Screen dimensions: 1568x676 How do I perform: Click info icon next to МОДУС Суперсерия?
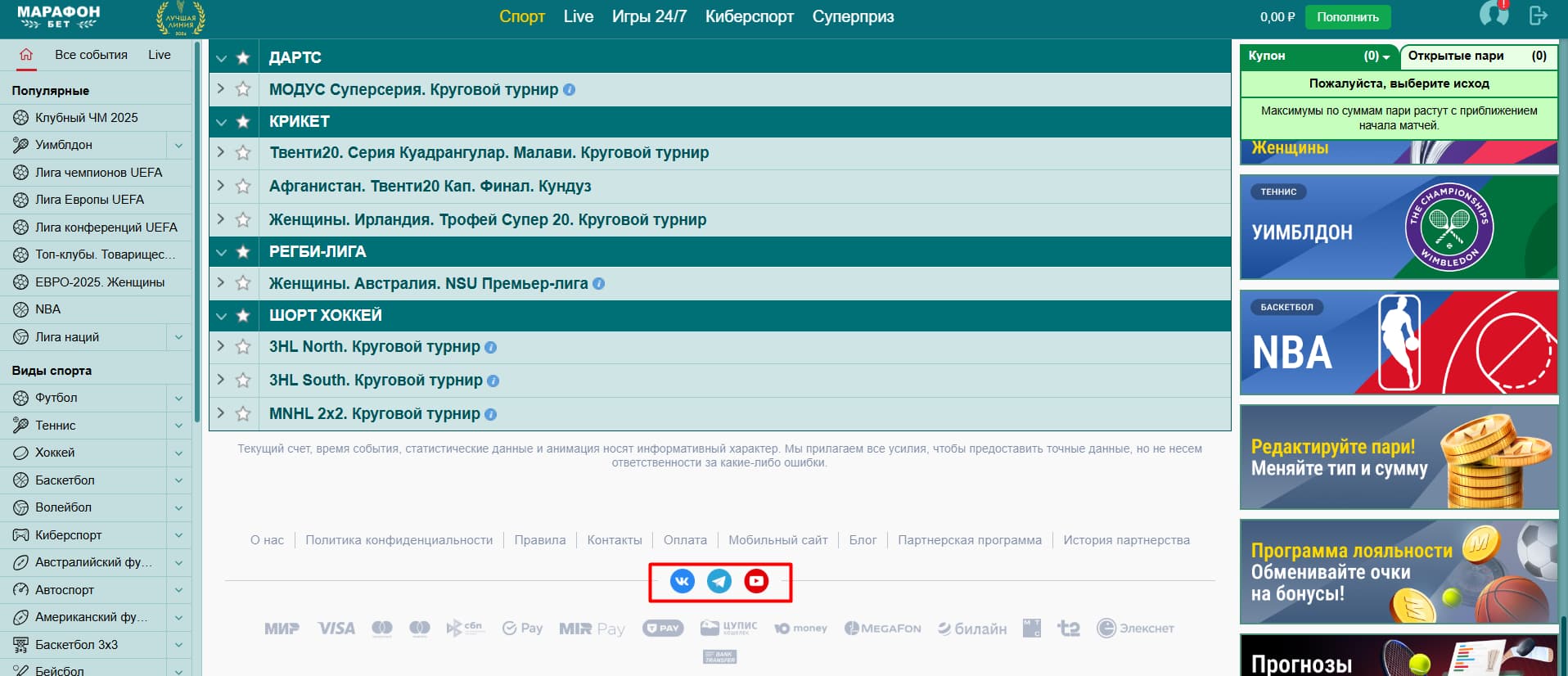coord(570,90)
